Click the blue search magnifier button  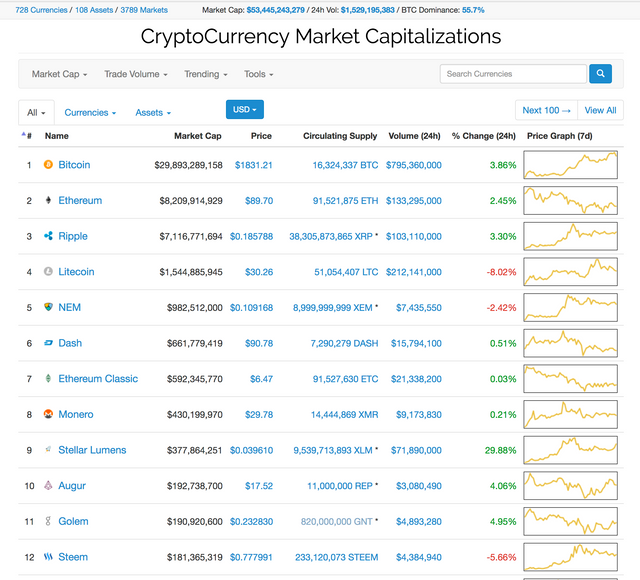click(x=600, y=73)
